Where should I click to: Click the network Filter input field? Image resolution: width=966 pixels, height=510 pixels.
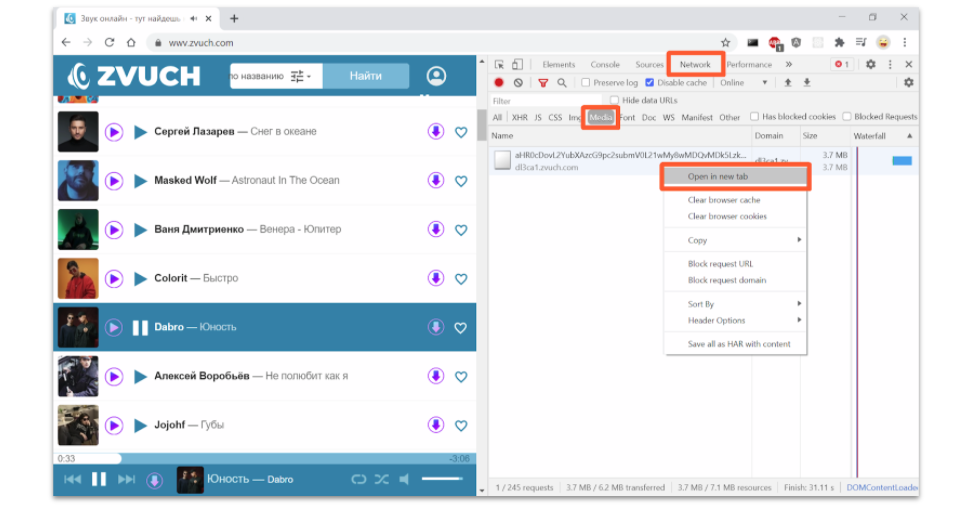tap(547, 100)
